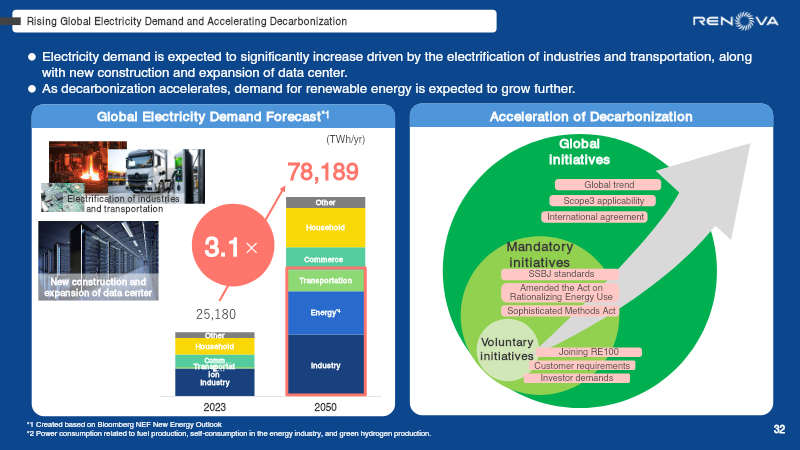Image resolution: width=800 pixels, height=450 pixels.
Task: Select the SSBJ standards label
Action: pos(560,274)
